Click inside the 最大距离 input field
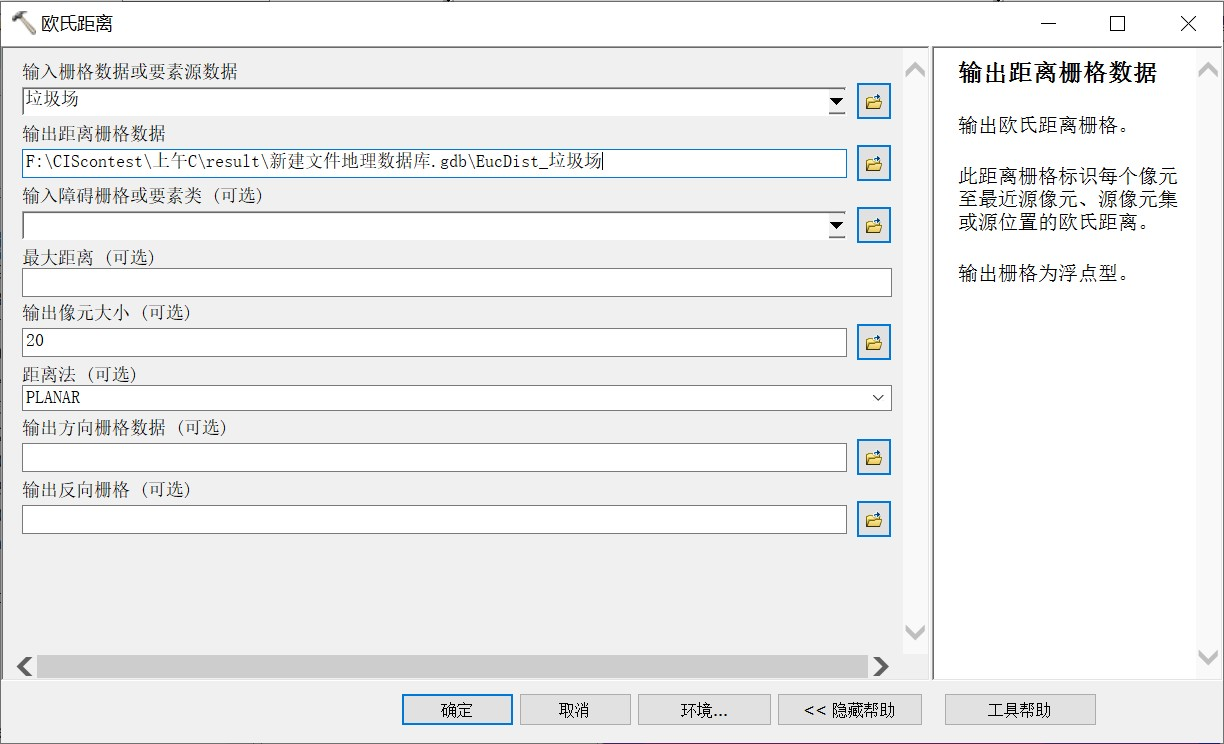Viewport: 1224px width, 744px height. pyautogui.click(x=455, y=282)
